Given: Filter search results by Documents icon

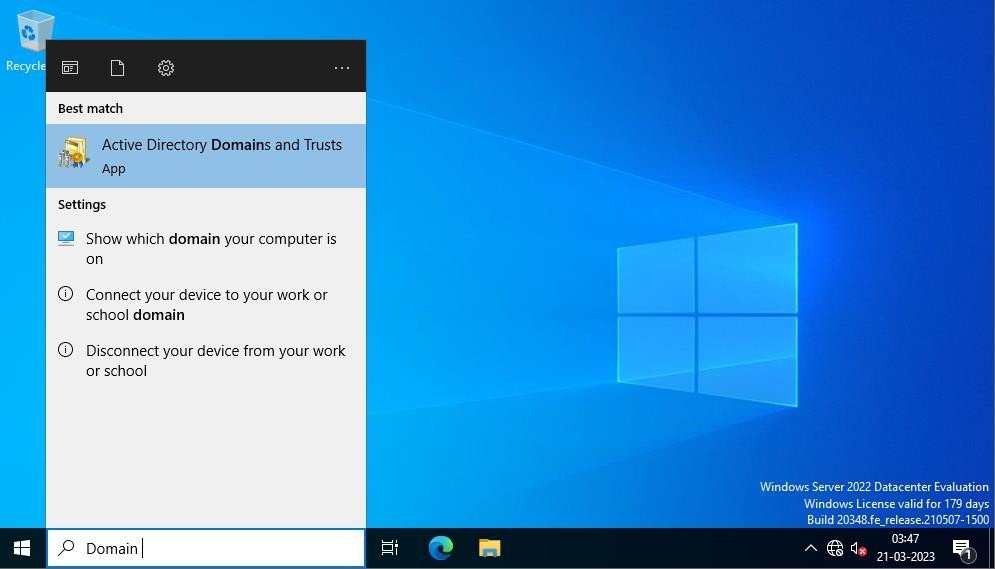Looking at the screenshot, I should point(117,67).
